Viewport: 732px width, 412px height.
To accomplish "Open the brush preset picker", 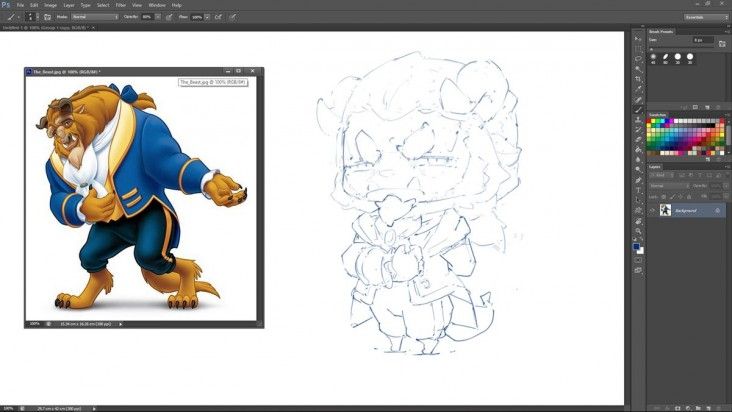I will pyautogui.click(x=31, y=17).
